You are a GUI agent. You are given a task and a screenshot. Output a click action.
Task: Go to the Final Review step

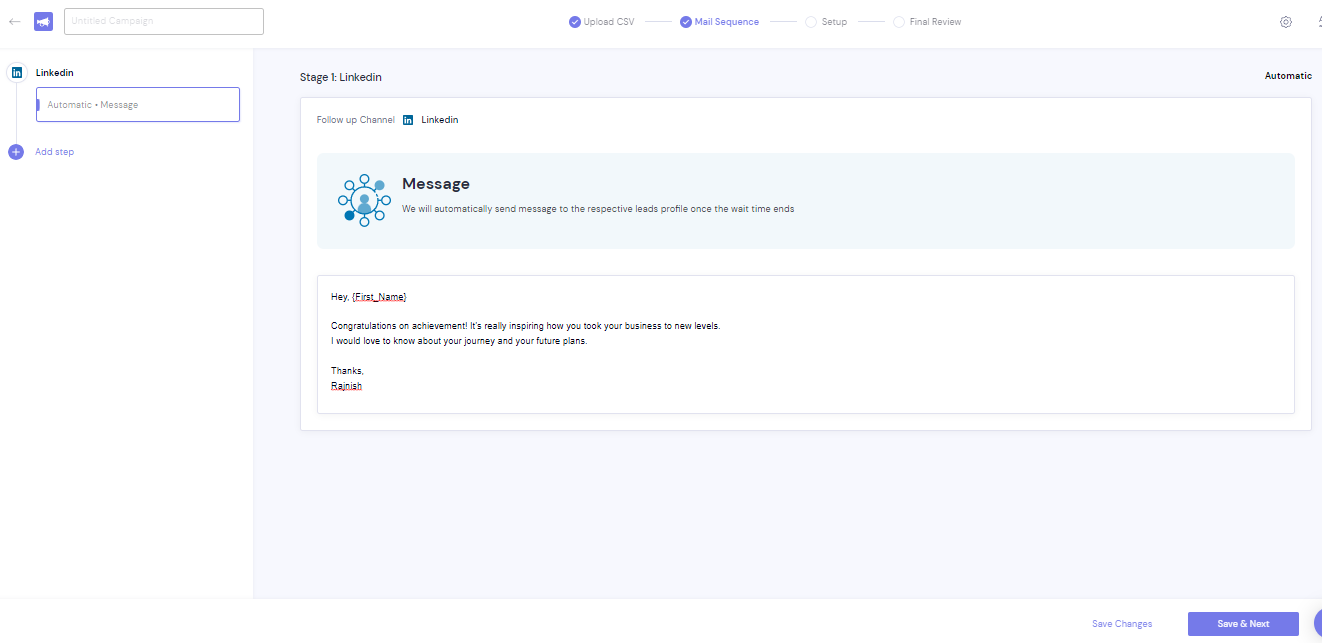[927, 22]
